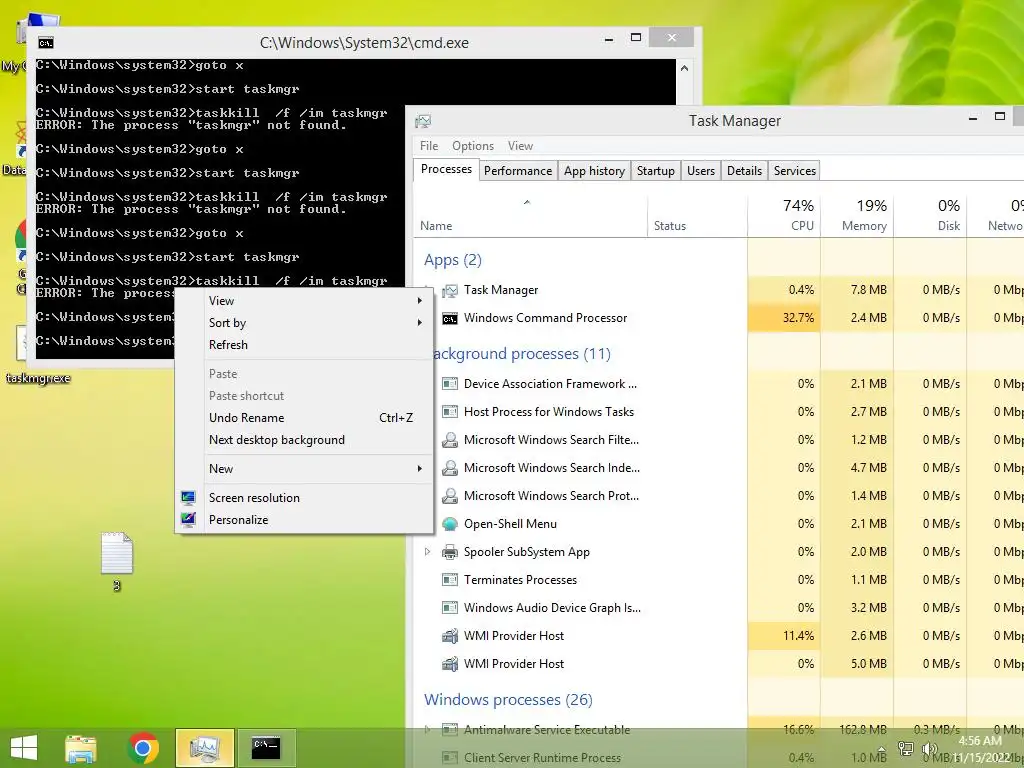
Task: Click the Antimalware Service Executable icon
Action: coord(450,729)
